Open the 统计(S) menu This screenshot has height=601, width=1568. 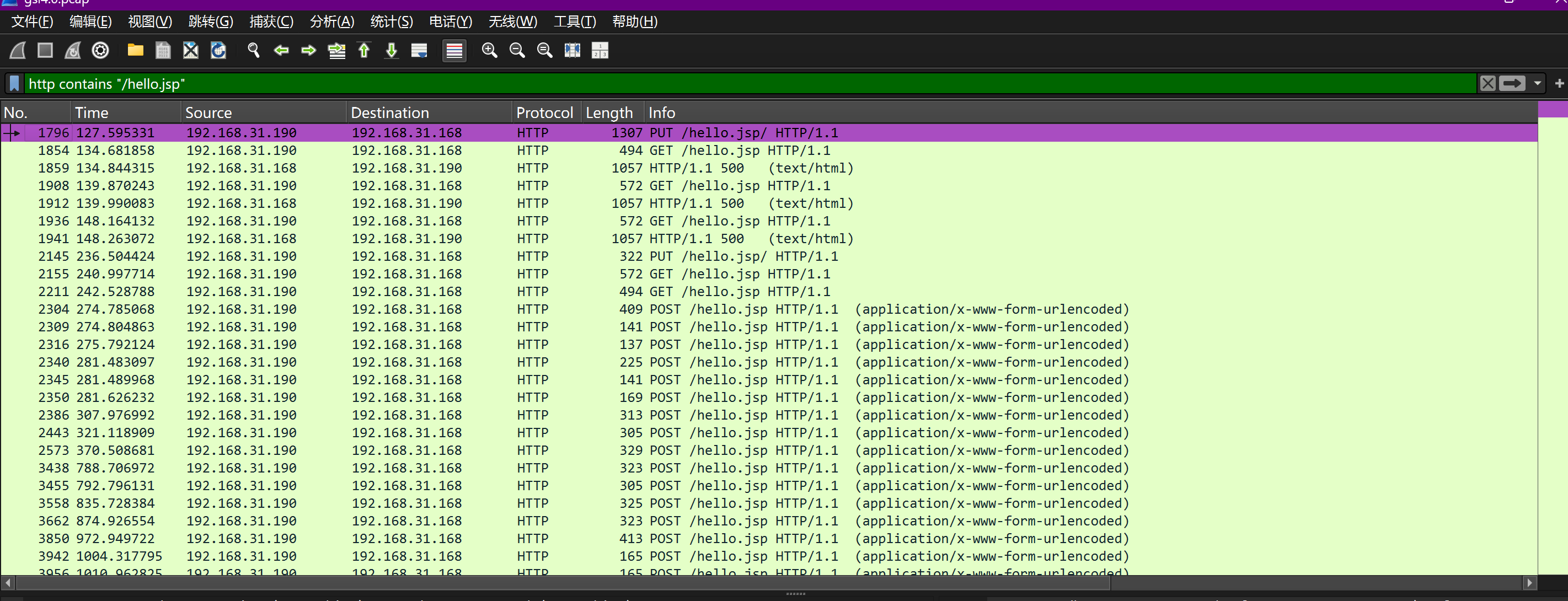pyautogui.click(x=392, y=22)
